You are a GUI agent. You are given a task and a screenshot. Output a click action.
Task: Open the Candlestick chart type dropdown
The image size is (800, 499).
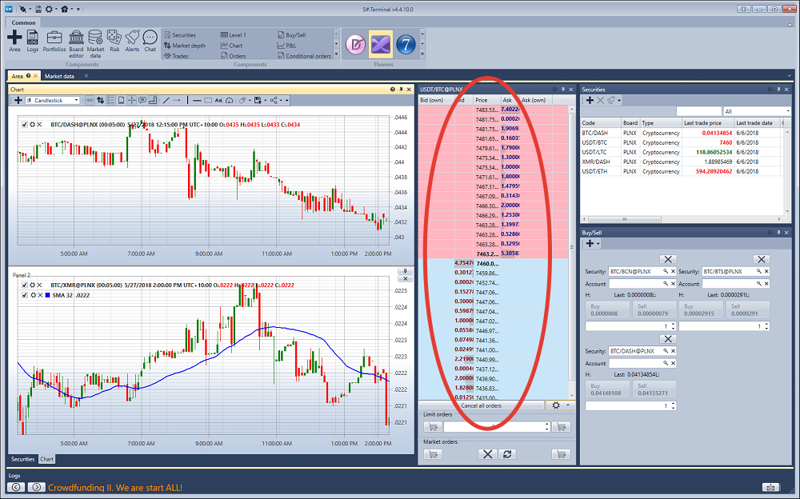click(62, 100)
